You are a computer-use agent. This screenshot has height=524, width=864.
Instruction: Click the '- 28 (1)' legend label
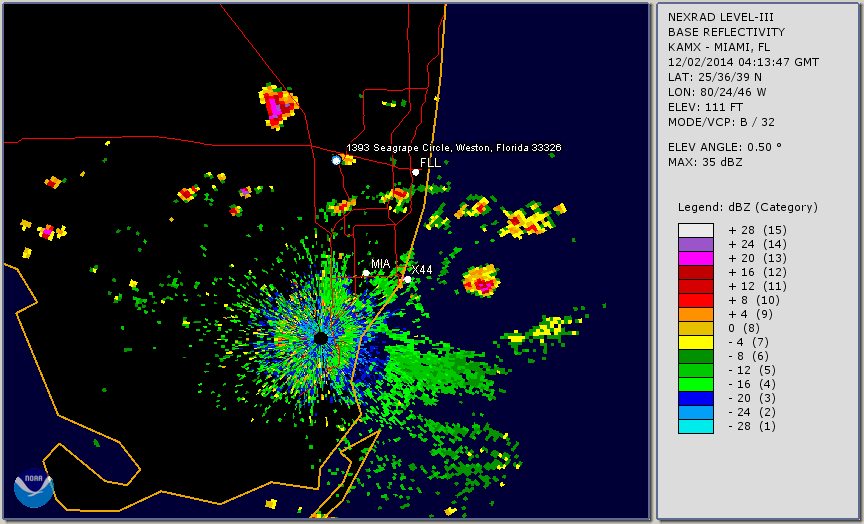[752, 426]
